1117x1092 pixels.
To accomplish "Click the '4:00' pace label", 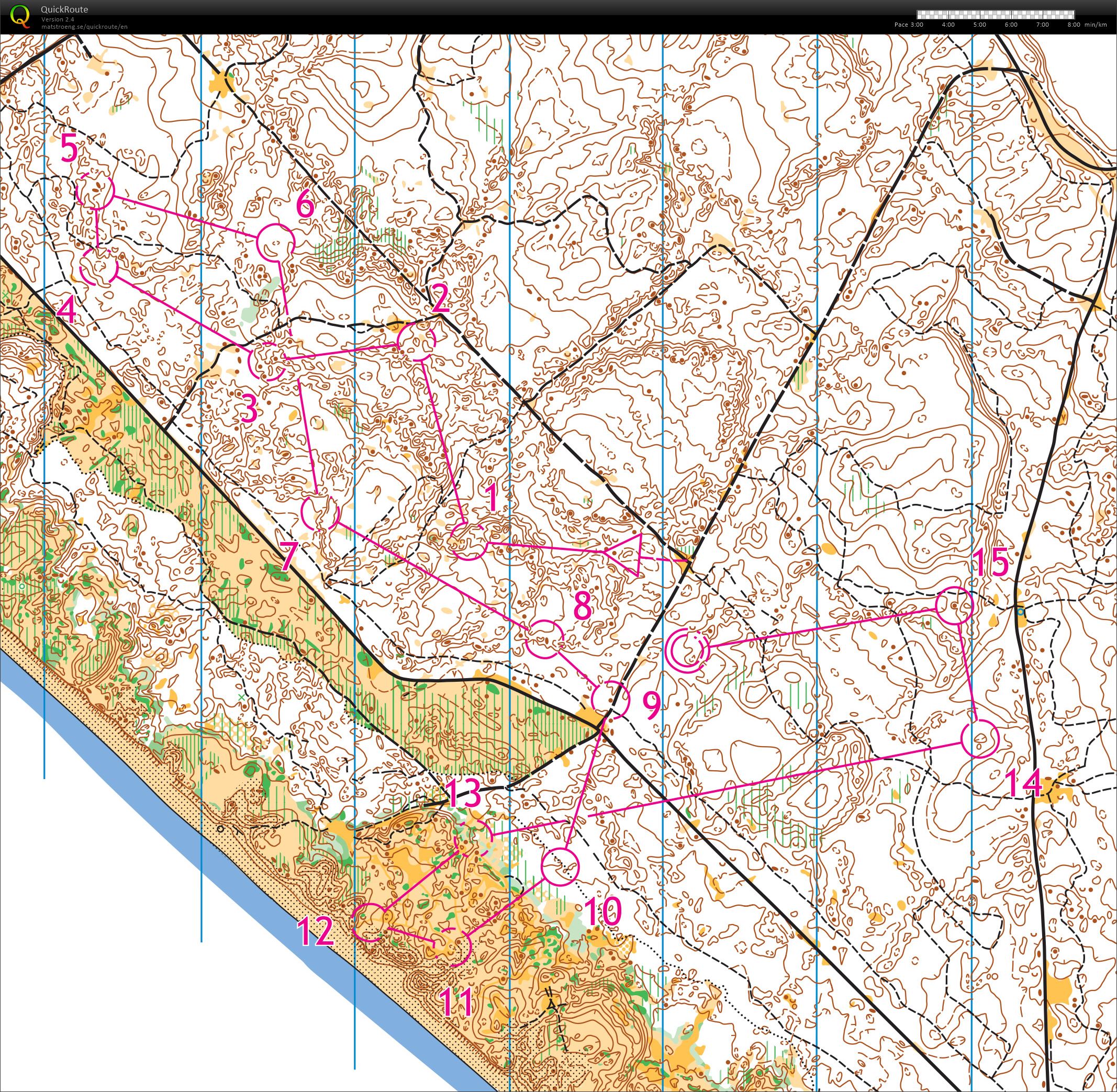I will pyautogui.click(x=948, y=25).
